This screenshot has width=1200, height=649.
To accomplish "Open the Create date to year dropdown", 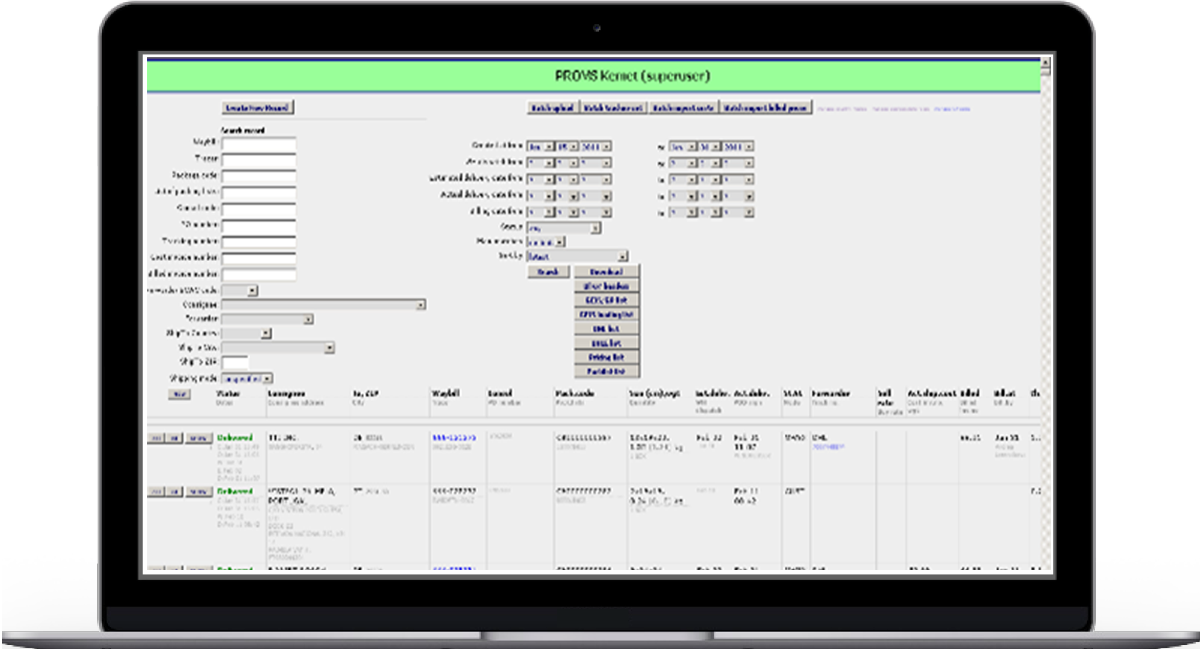I will 739,146.
